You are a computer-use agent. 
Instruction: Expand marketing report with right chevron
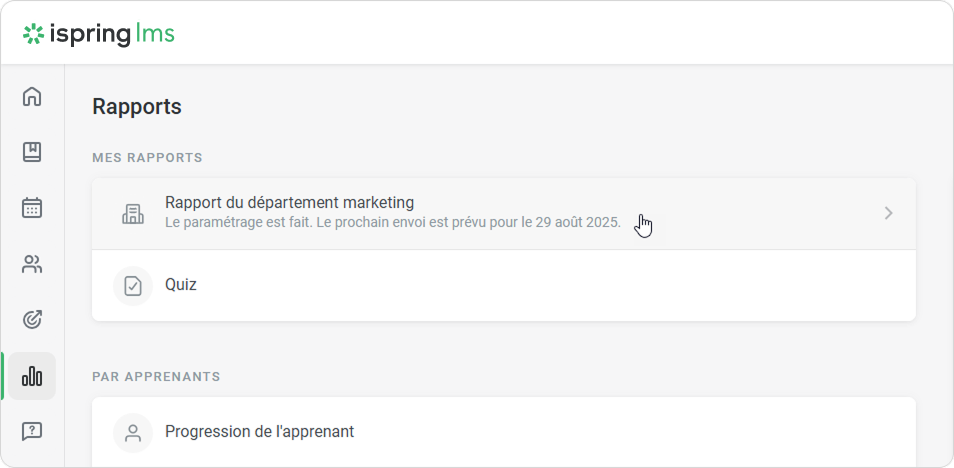(x=888, y=213)
